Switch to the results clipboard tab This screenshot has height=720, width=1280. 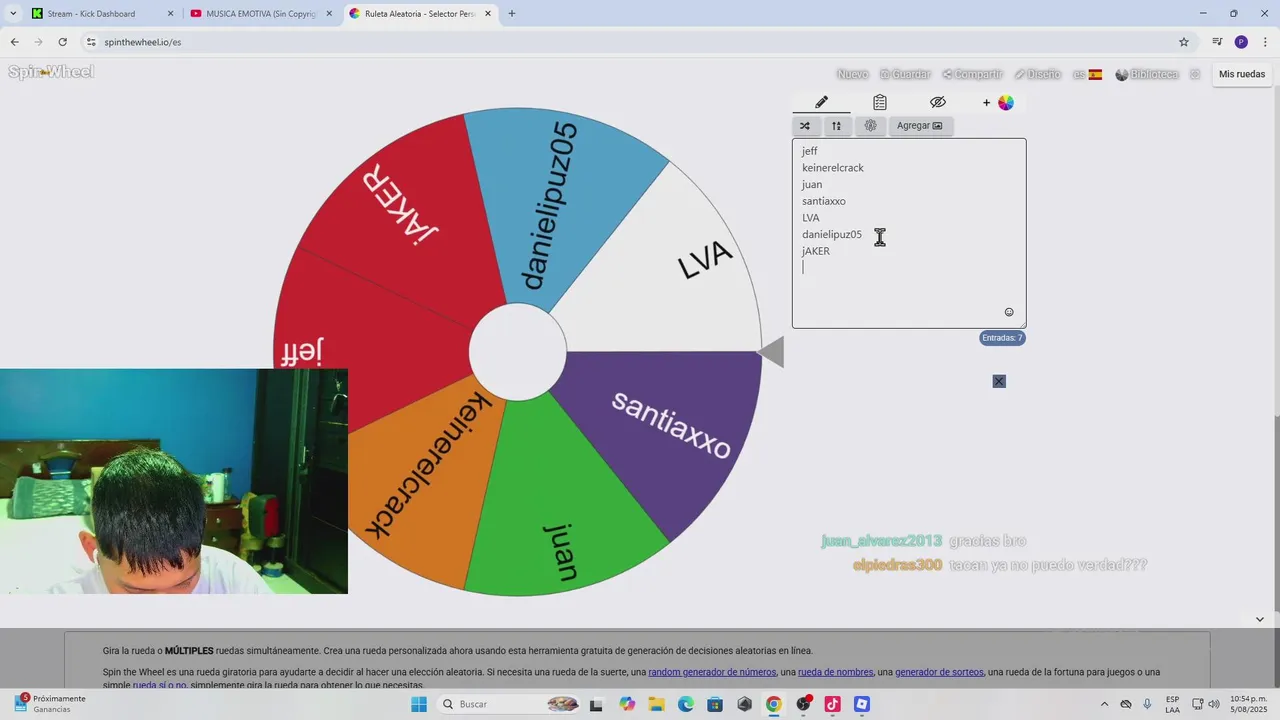coord(879,102)
